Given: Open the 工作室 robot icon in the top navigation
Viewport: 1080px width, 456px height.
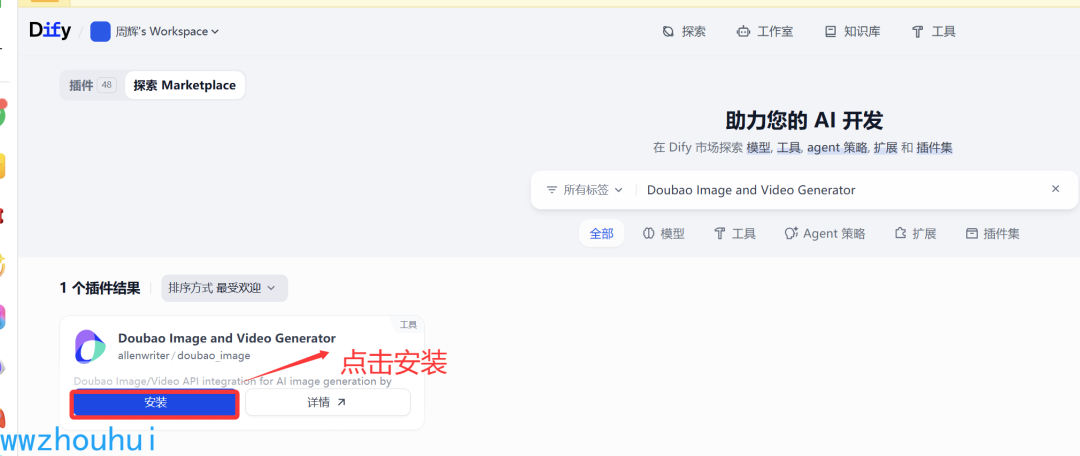Looking at the screenshot, I should pos(743,32).
